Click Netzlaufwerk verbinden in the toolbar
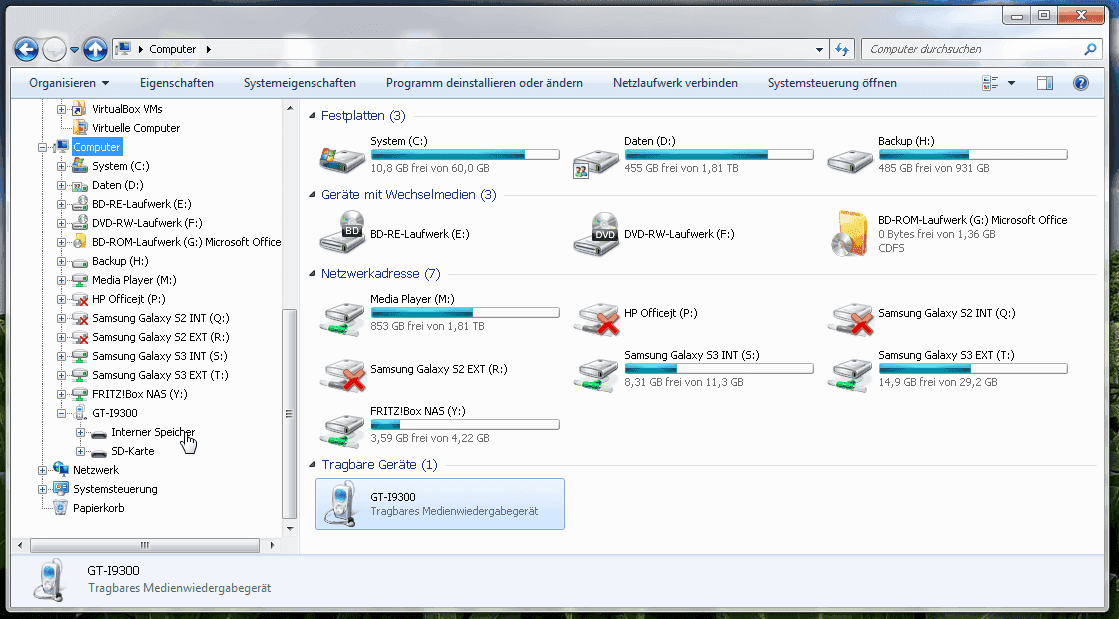 click(675, 83)
